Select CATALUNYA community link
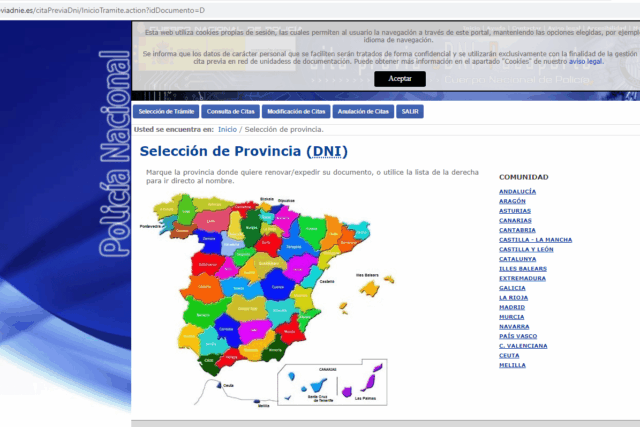This screenshot has height=427, width=640. coord(518,259)
